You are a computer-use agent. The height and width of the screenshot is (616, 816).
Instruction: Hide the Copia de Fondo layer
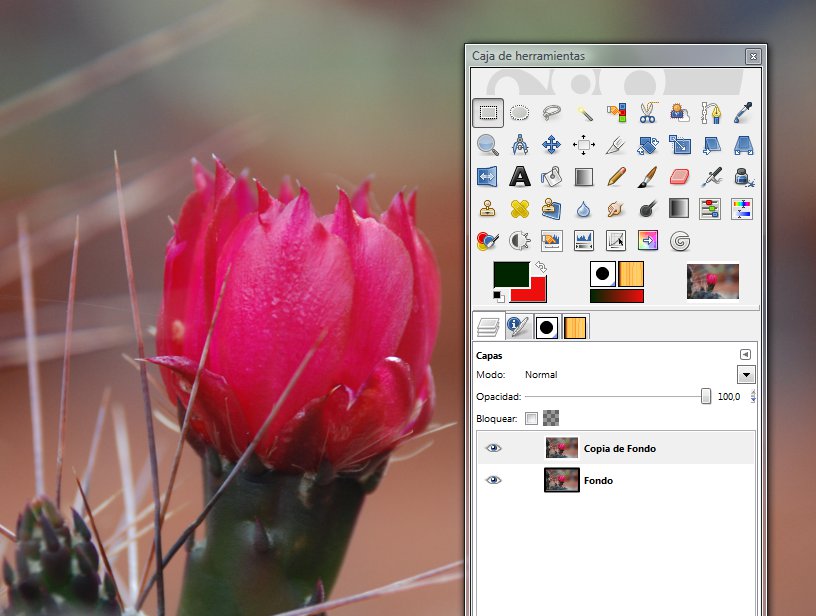tap(493, 449)
